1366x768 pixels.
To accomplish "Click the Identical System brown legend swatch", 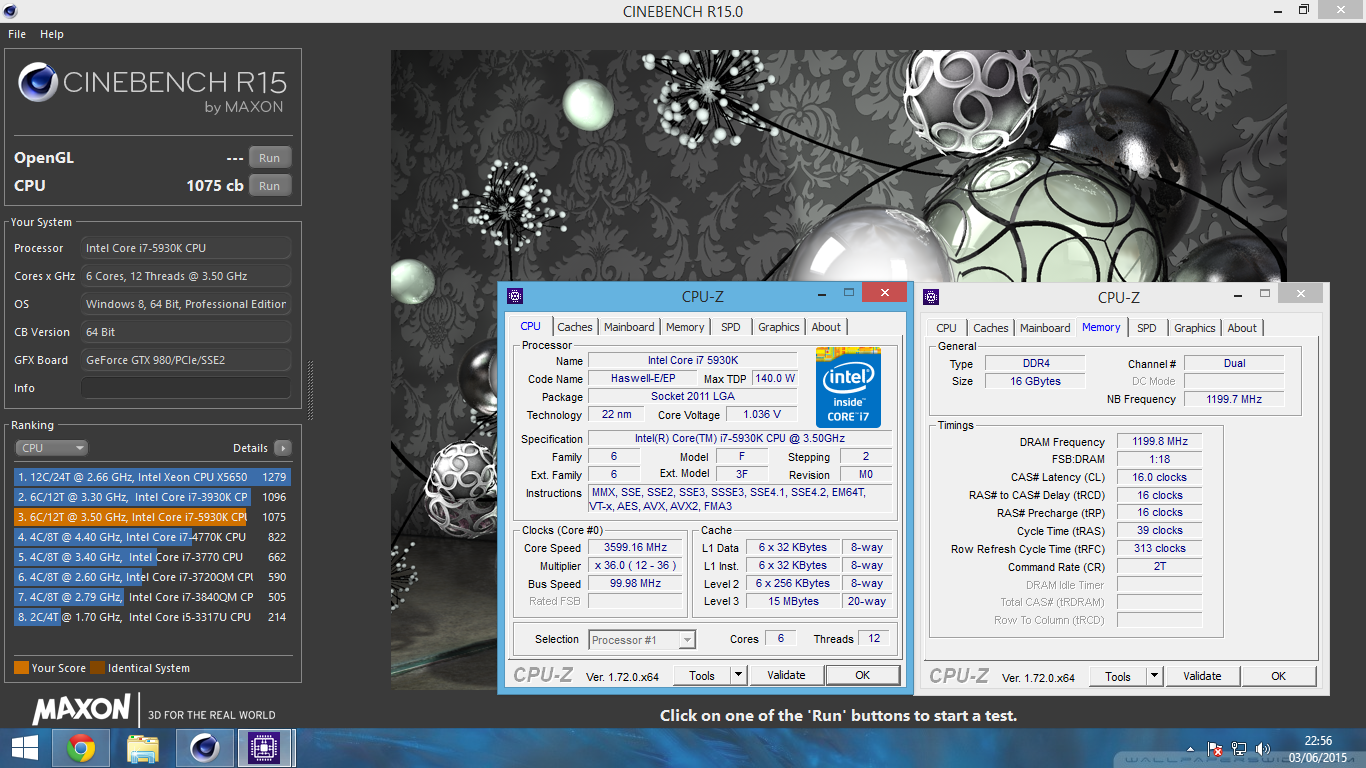I will pos(97,668).
